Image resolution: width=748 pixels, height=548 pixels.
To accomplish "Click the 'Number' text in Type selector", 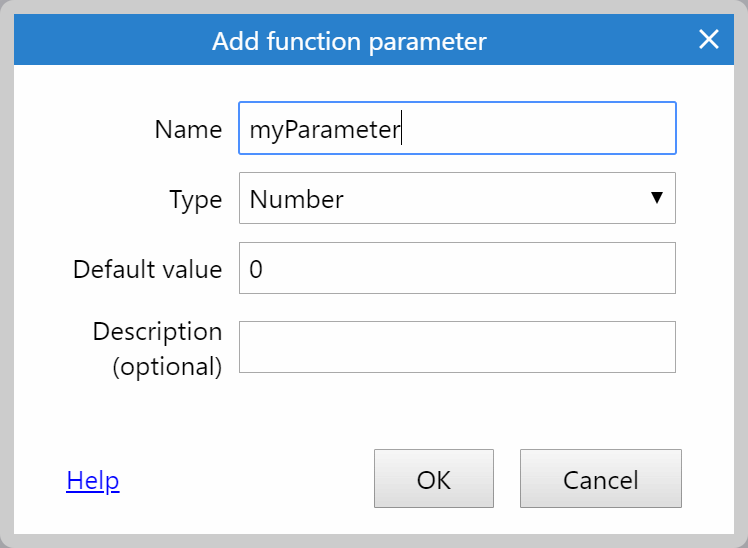I will (x=296, y=199).
